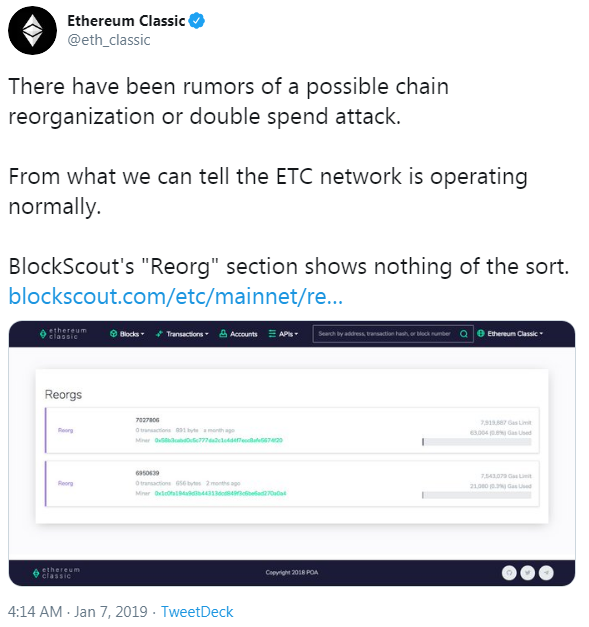Expand the Ethereum Classic network selector

(510, 333)
